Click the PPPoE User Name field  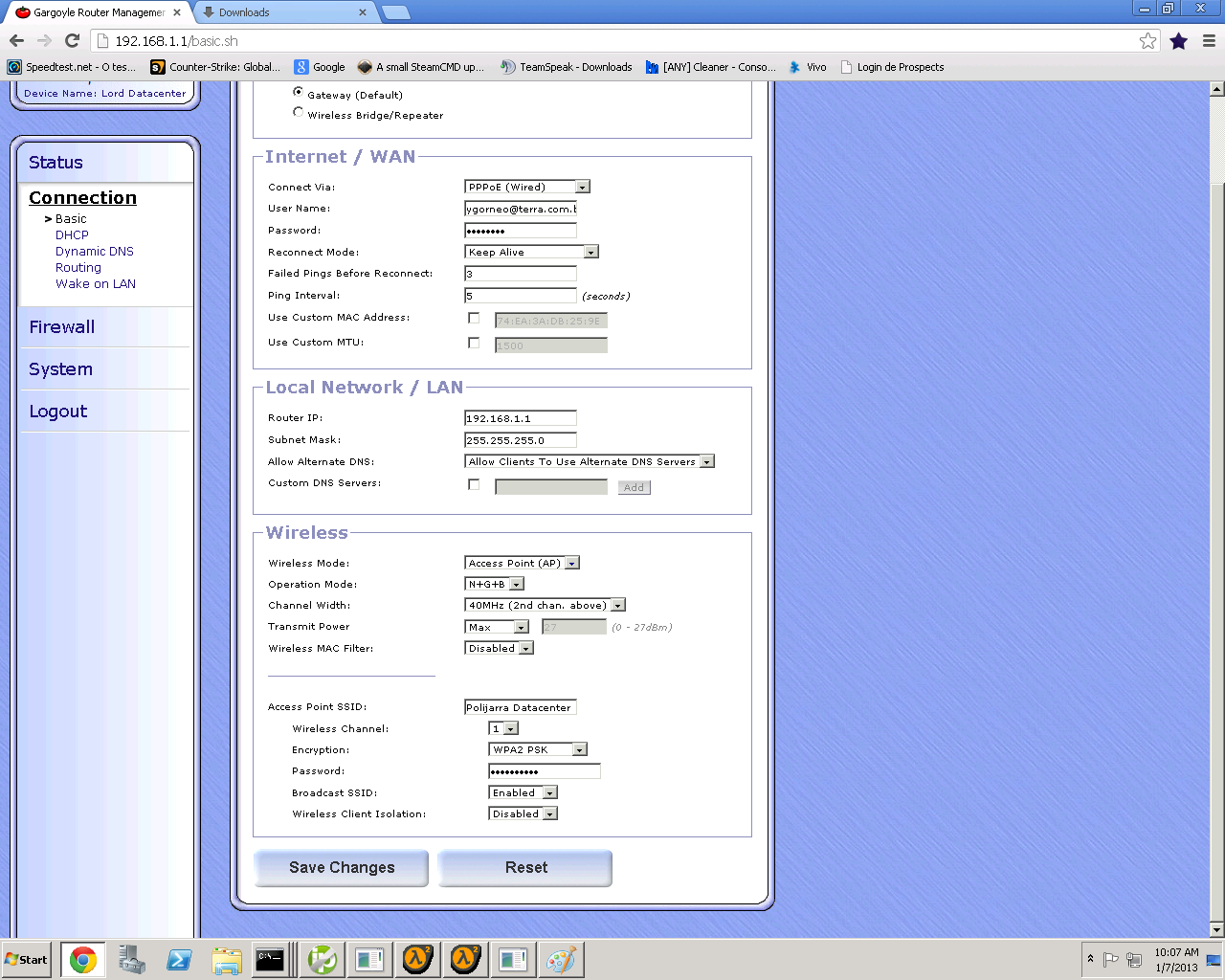521,209
